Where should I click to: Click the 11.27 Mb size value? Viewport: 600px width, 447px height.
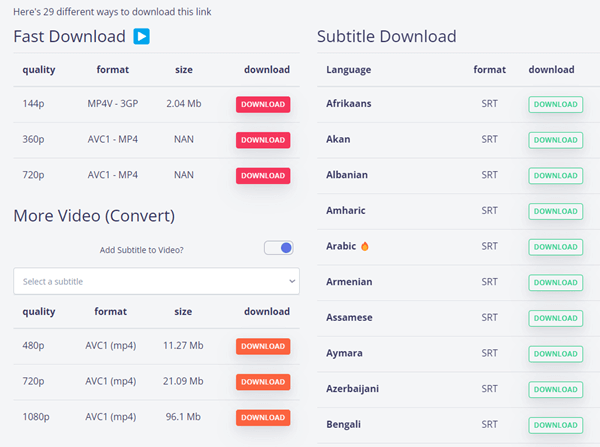coord(183,345)
